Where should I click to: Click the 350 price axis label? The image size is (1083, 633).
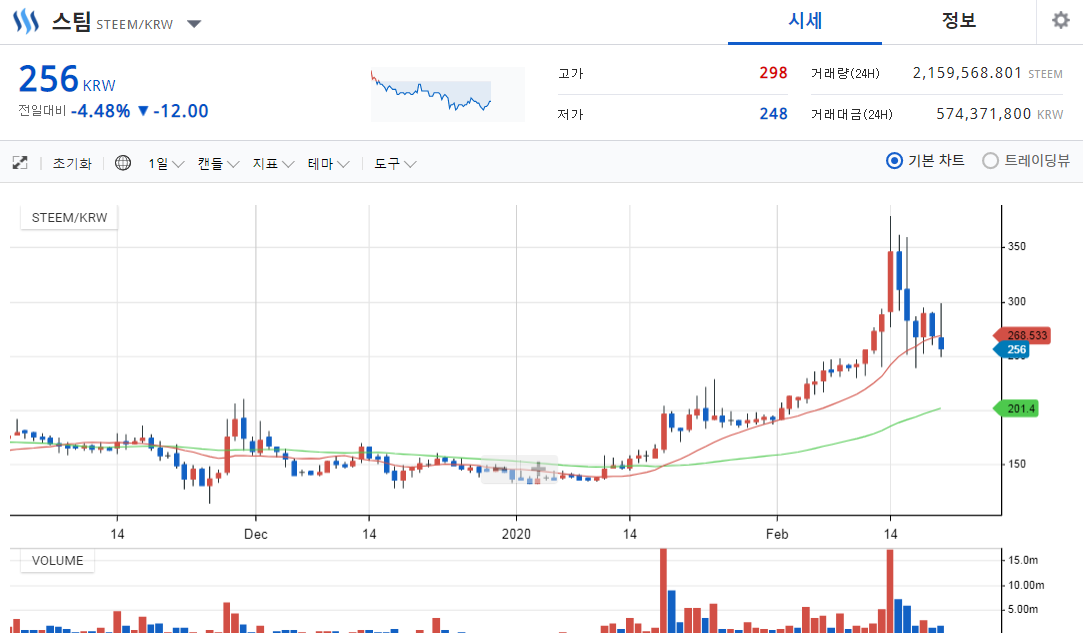[1017, 247]
